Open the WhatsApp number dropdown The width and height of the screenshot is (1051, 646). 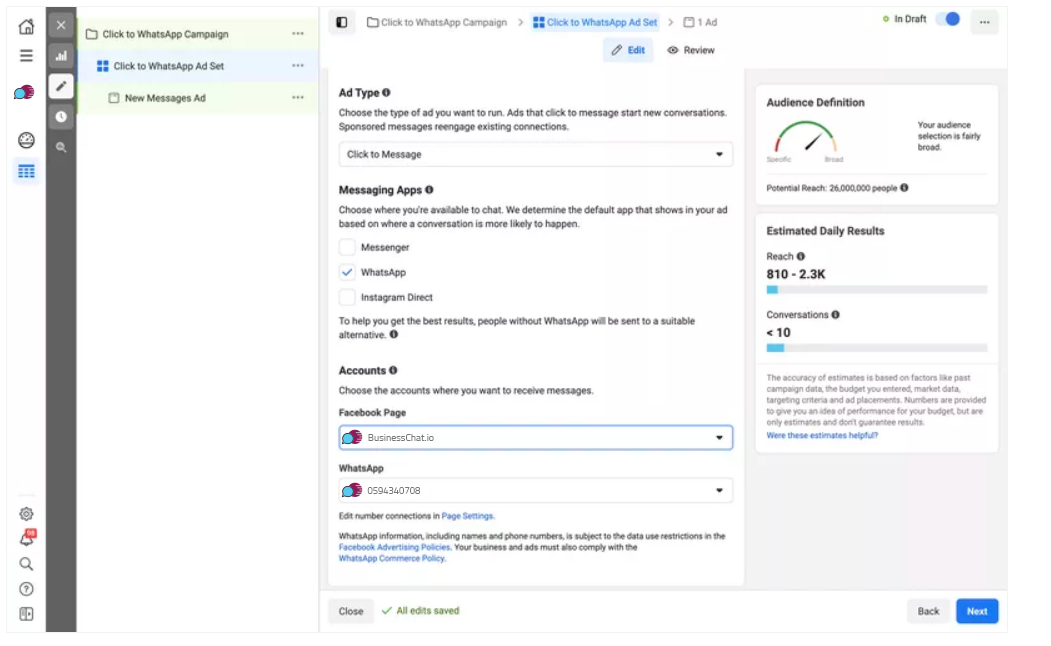(x=535, y=491)
